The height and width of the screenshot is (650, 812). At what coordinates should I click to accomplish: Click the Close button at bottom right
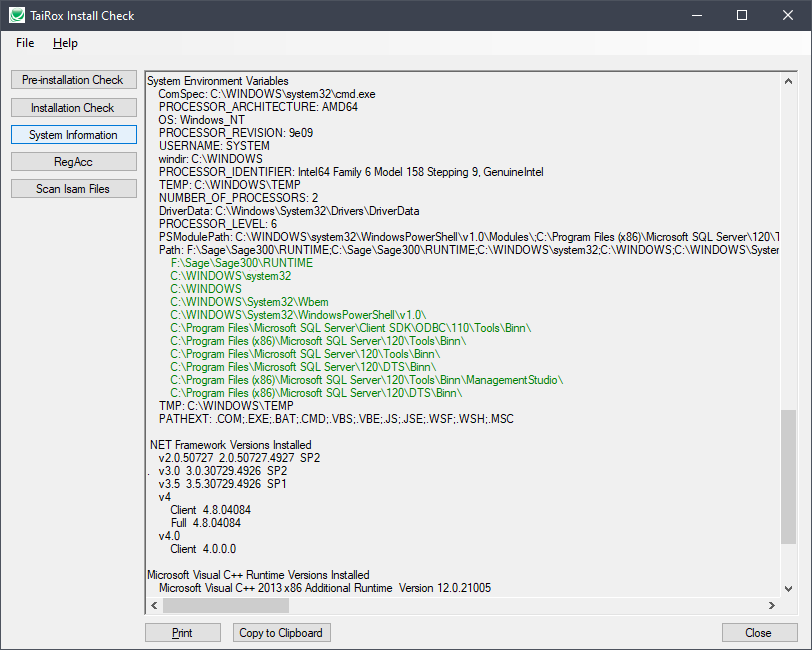click(x=759, y=633)
